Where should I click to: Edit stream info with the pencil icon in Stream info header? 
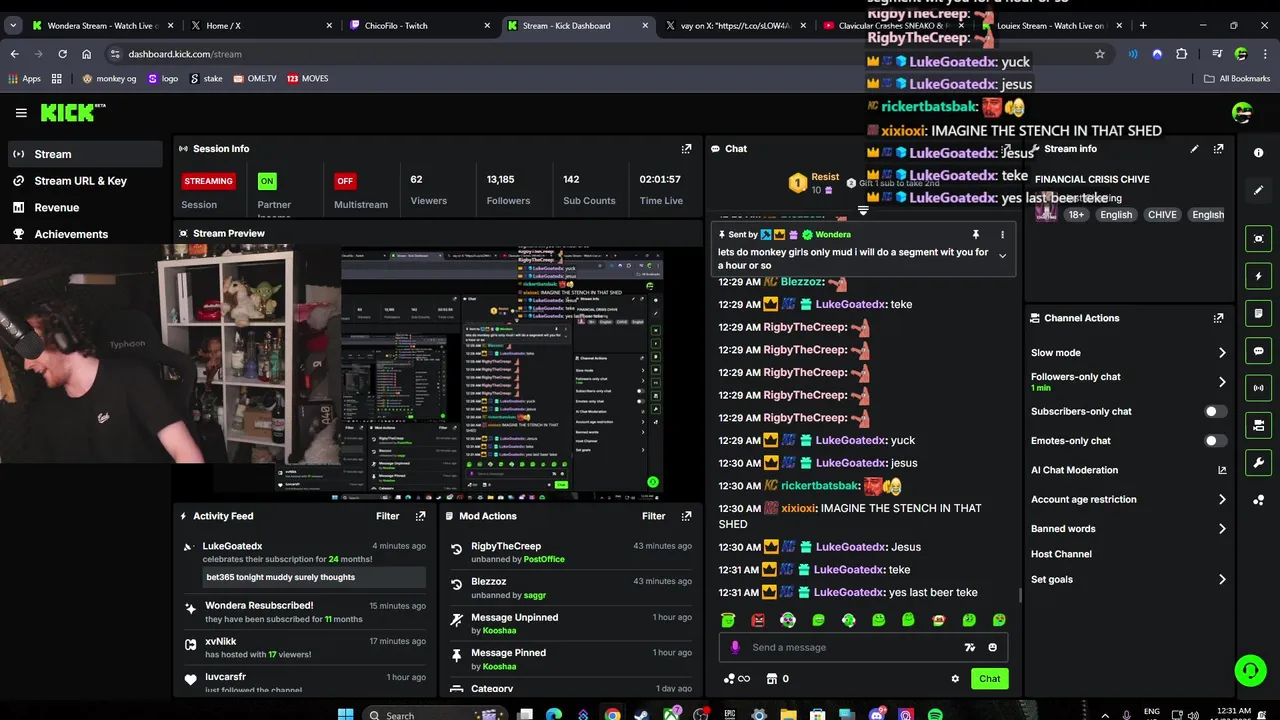coord(1194,149)
